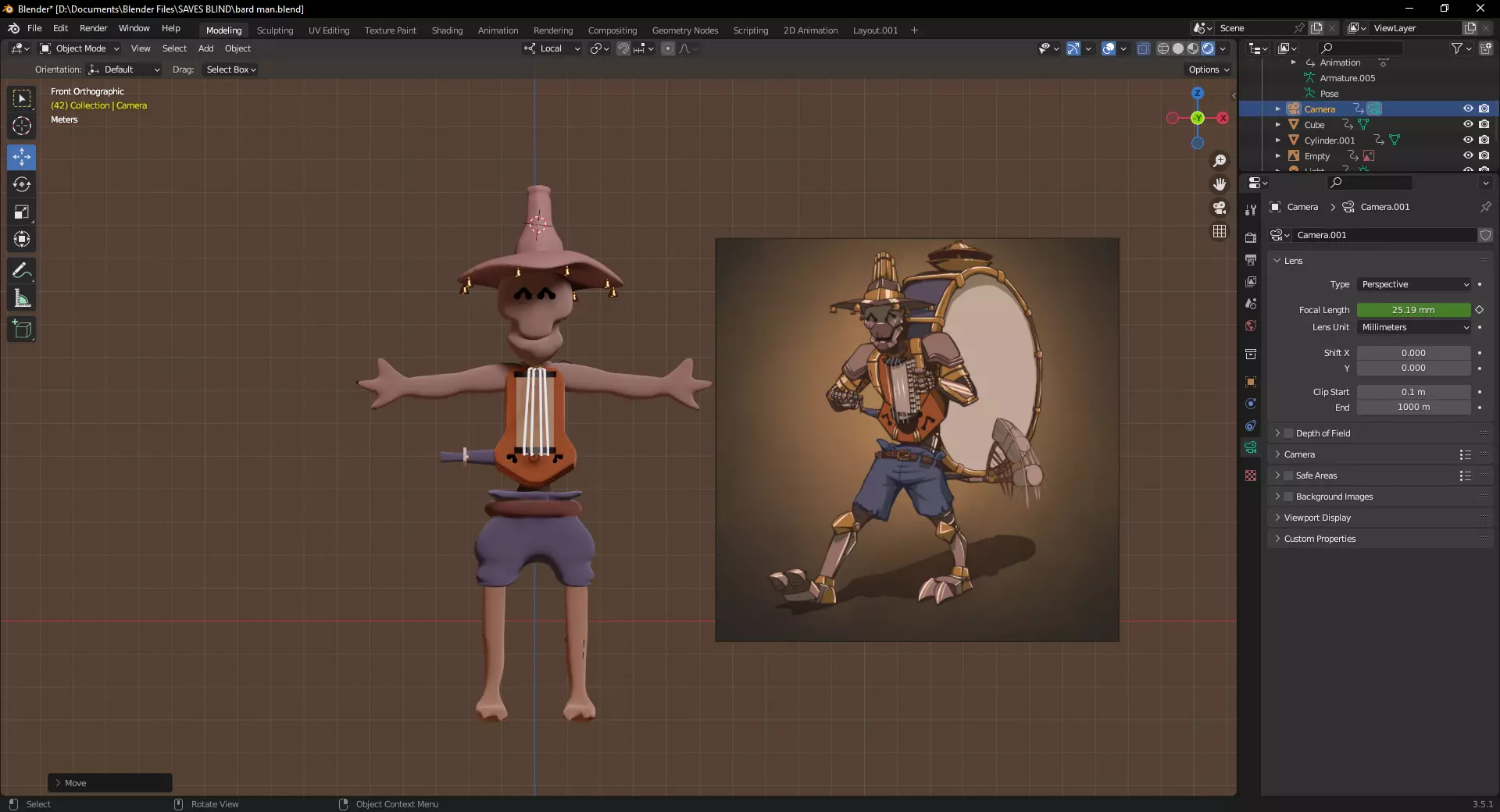This screenshot has height=812, width=1500.
Task: Switch to the Shading workspace tab
Action: point(447,30)
